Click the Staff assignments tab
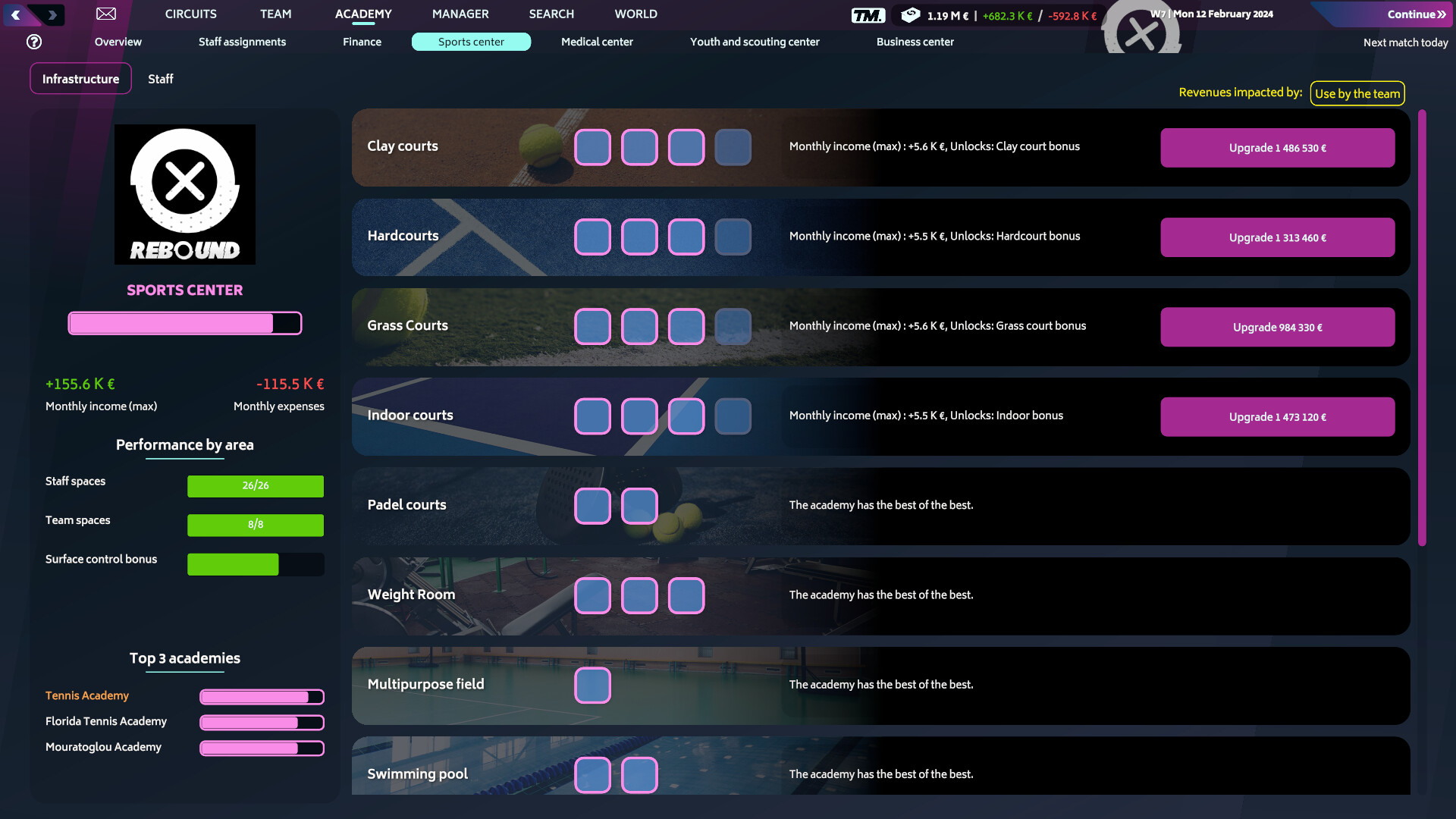 (242, 42)
